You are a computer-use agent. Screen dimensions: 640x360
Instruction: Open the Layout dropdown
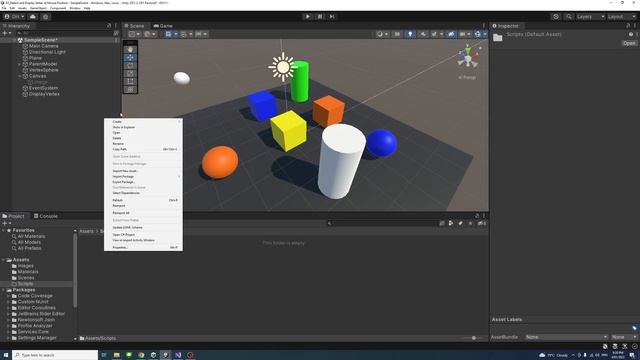[622, 17]
